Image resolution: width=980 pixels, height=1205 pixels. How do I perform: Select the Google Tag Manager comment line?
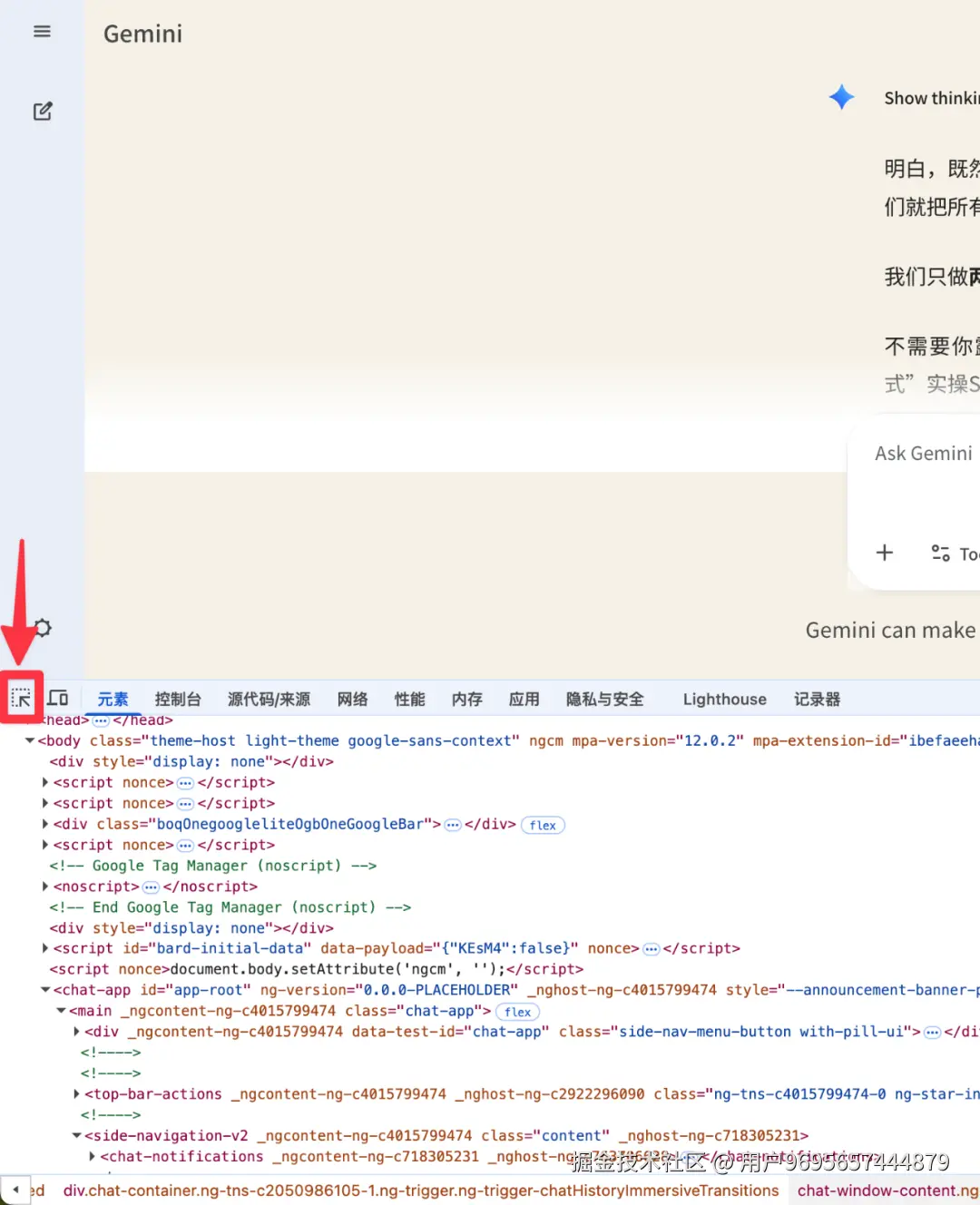212,866
